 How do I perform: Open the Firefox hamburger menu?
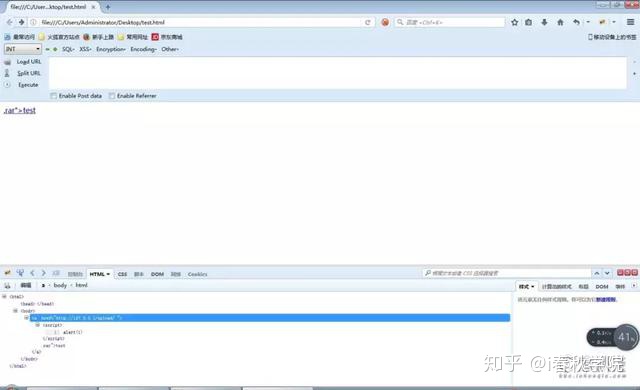(631, 22)
